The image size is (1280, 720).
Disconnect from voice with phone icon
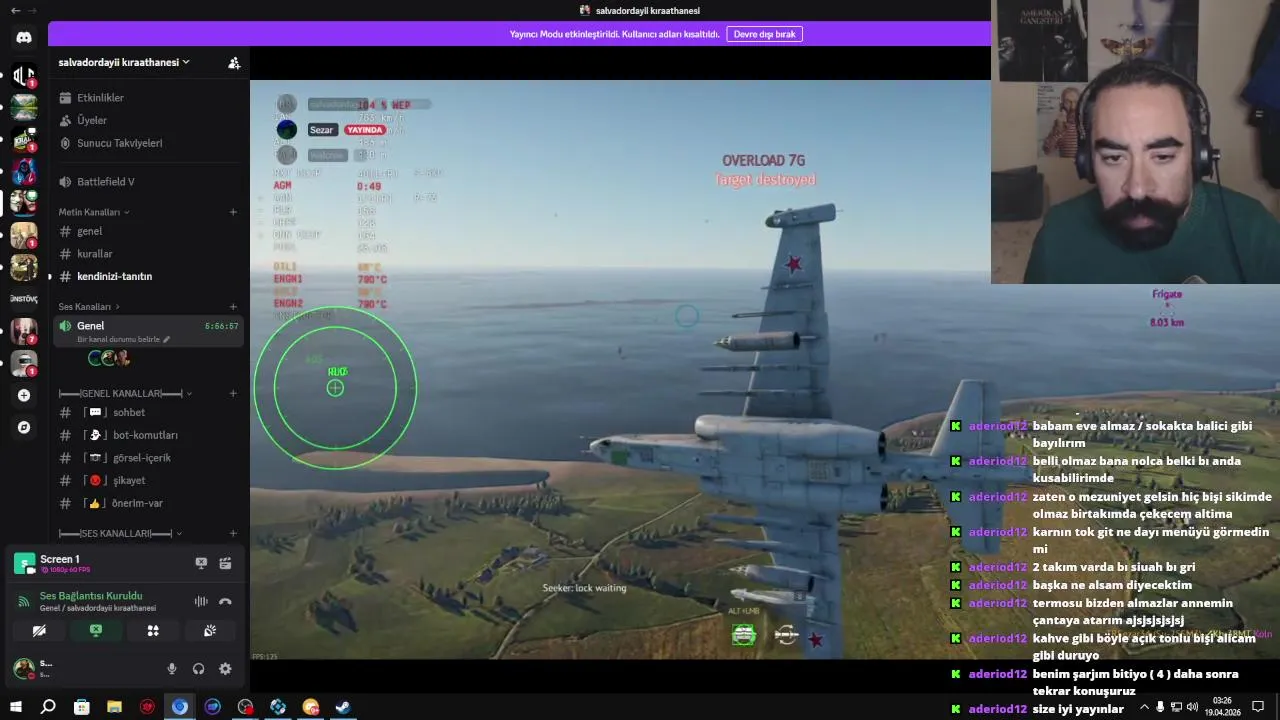point(225,601)
